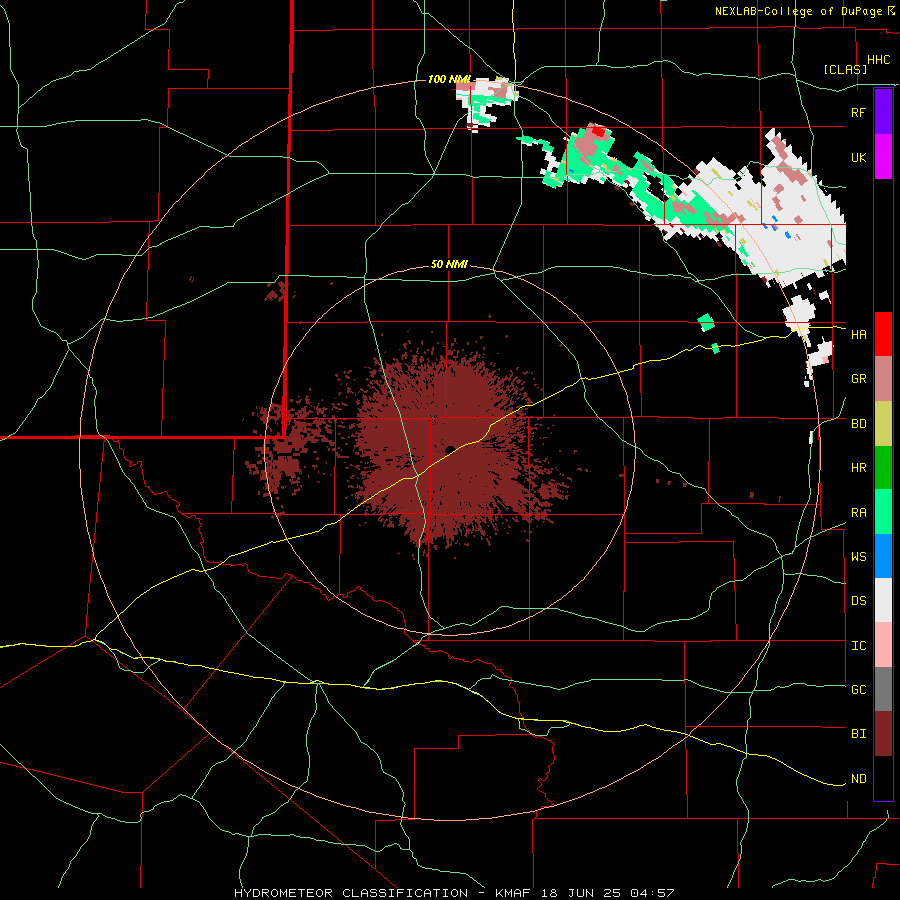Click the ND black legend swatch
The image size is (900, 900).
[x=883, y=778]
